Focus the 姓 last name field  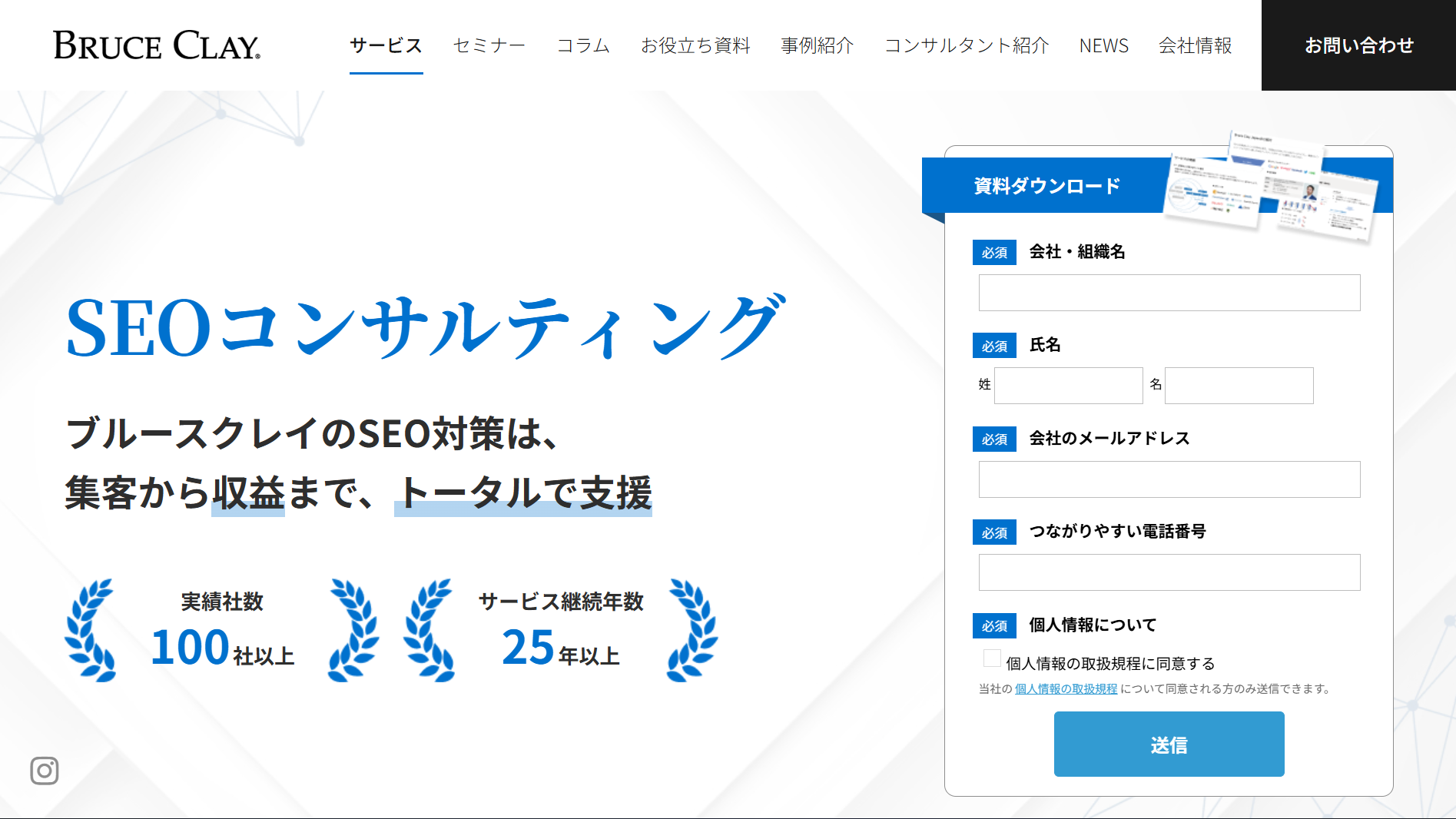(x=1068, y=386)
